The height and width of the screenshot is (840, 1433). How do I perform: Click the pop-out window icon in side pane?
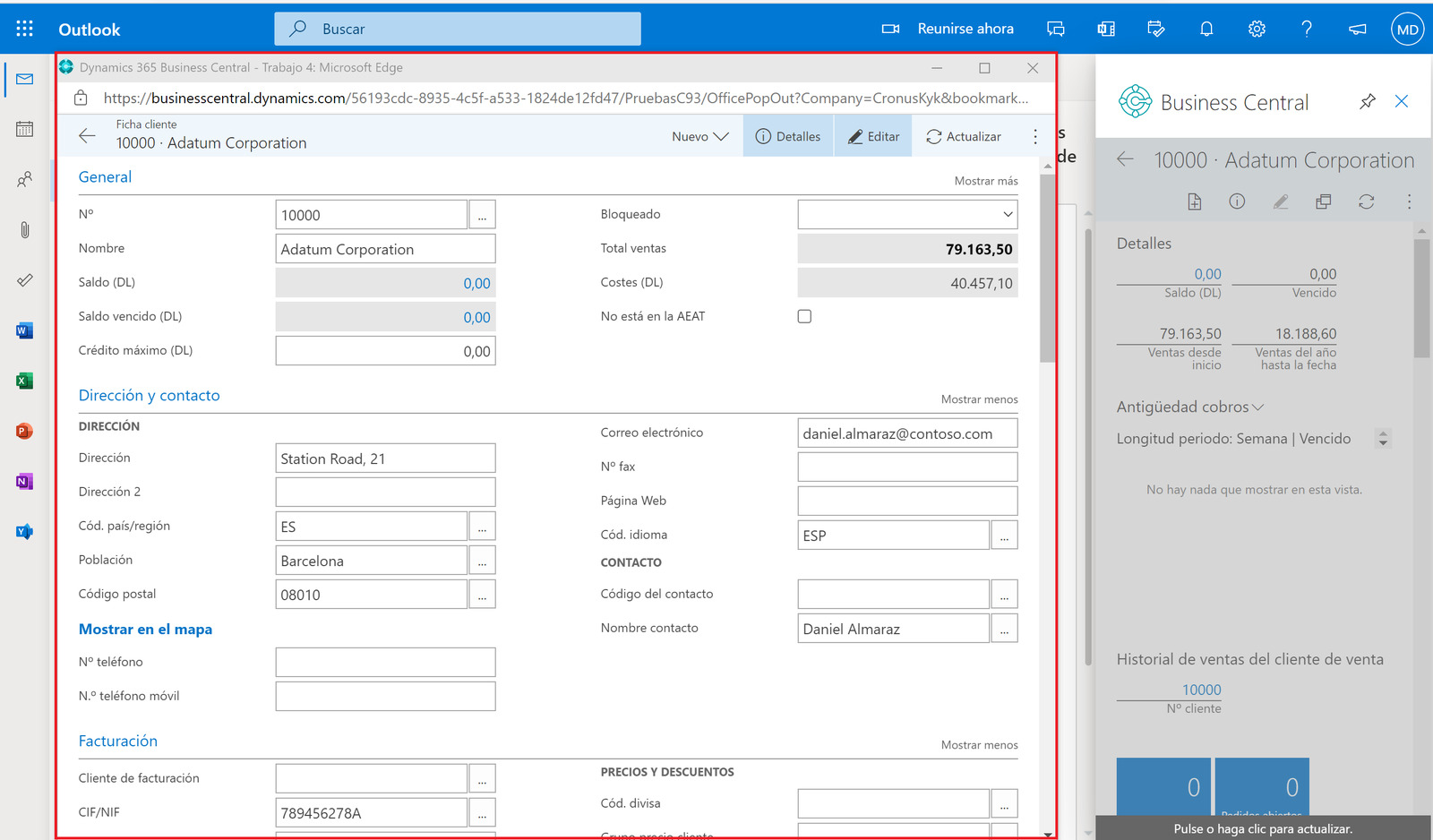pyautogui.click(x=1323, y=201)
